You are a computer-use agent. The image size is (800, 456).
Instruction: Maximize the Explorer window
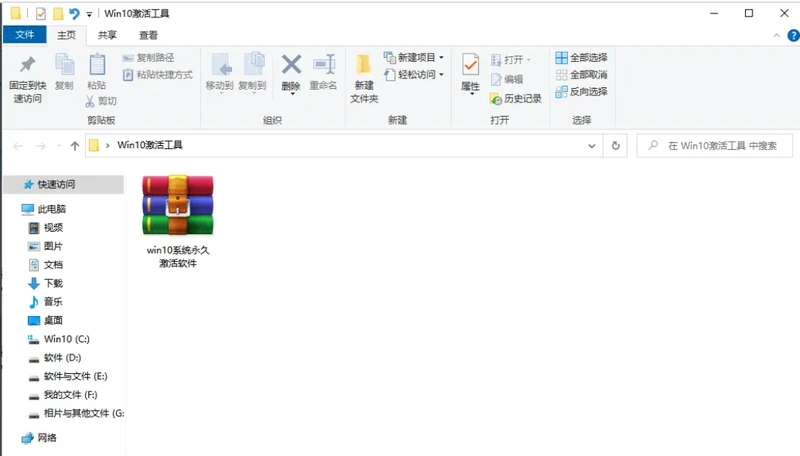[749, 13]
